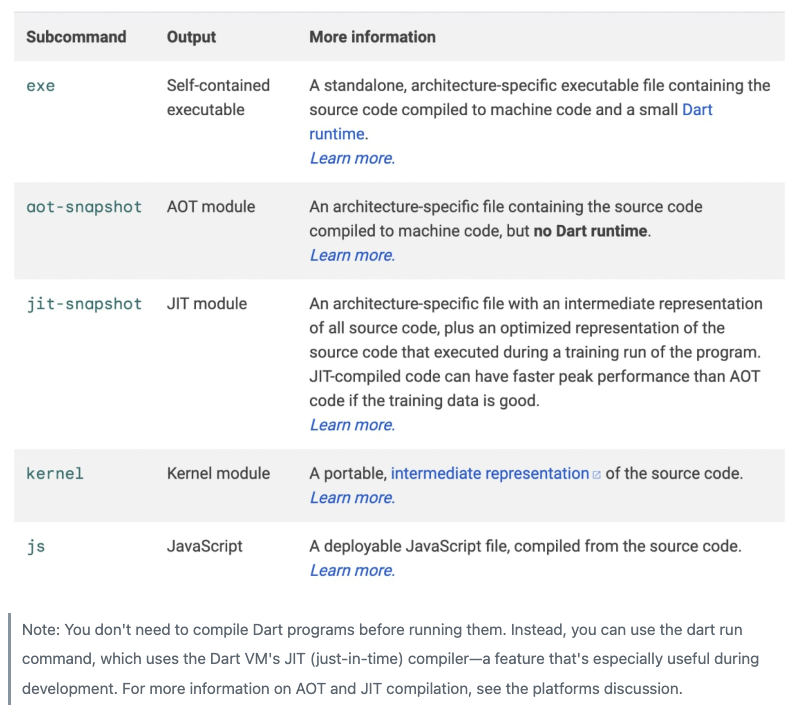The image size is (800, 712).
Task: Follow Learn more under the aot-snapshot description
Action: [x=352, y=255]
